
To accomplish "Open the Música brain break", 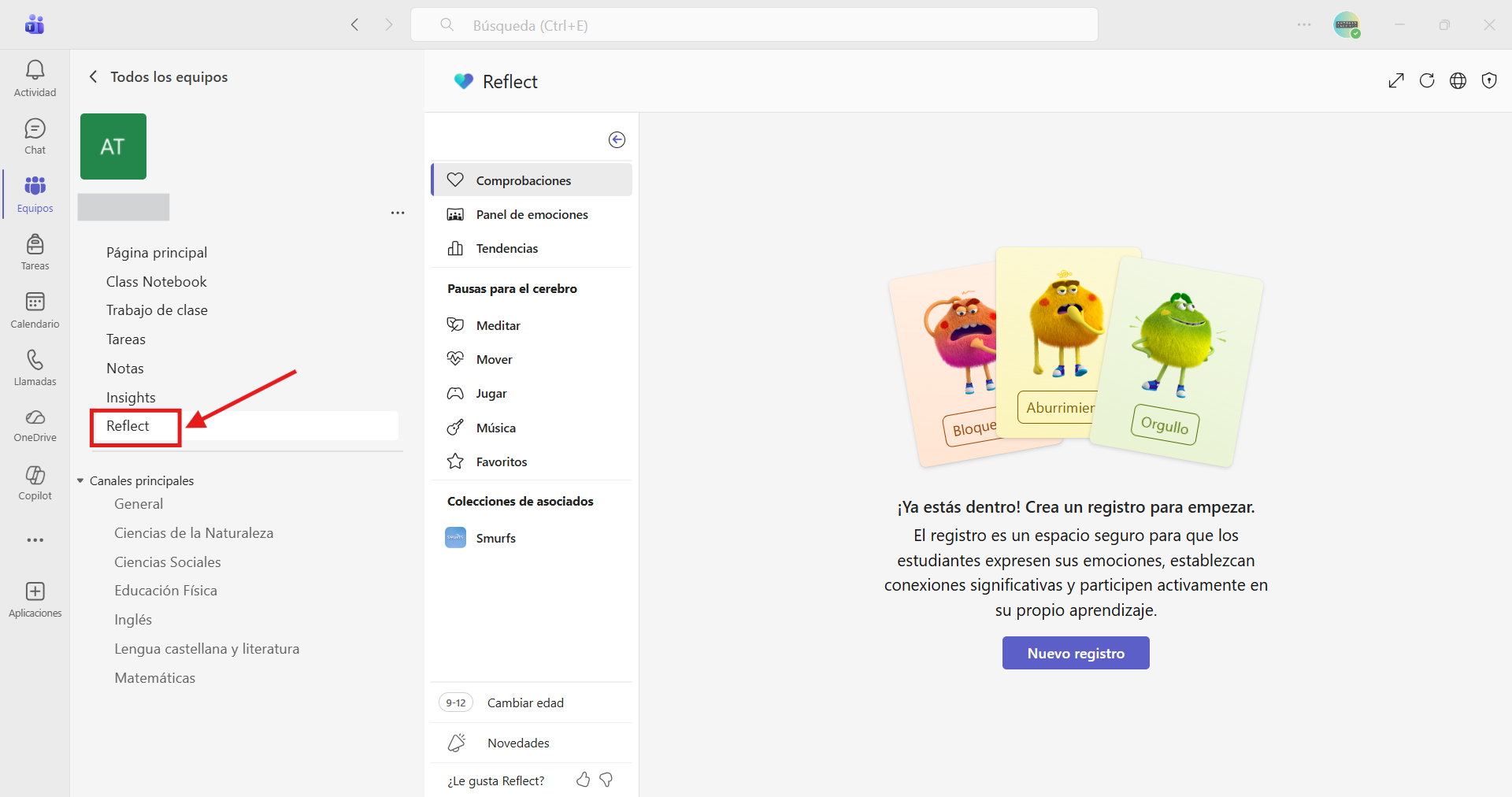I will click(x=532, y=428).
